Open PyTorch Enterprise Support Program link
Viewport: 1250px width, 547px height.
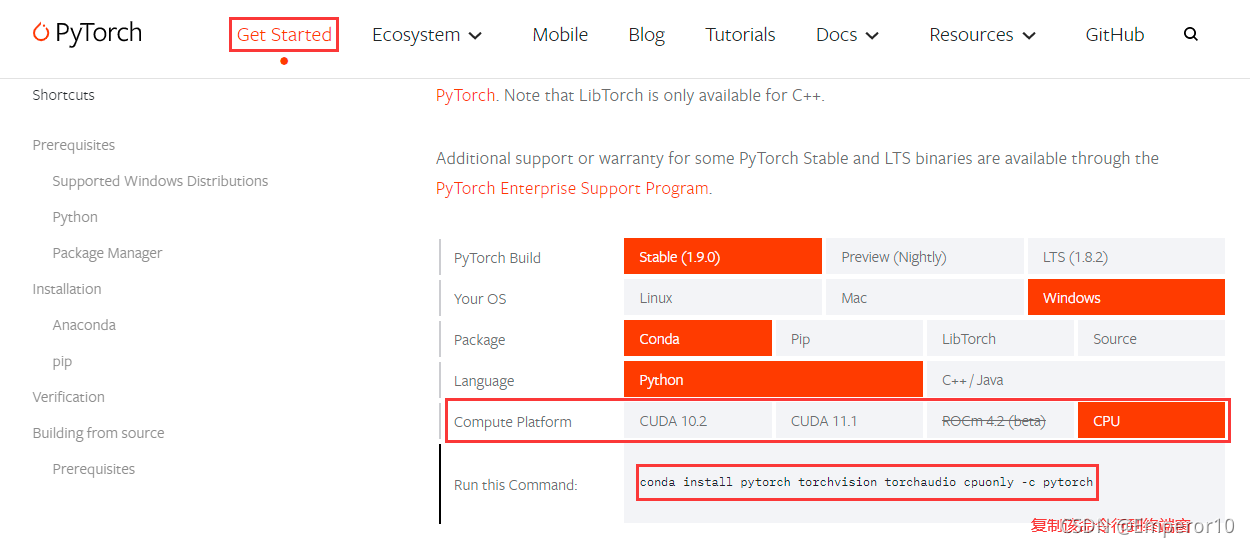572,188
